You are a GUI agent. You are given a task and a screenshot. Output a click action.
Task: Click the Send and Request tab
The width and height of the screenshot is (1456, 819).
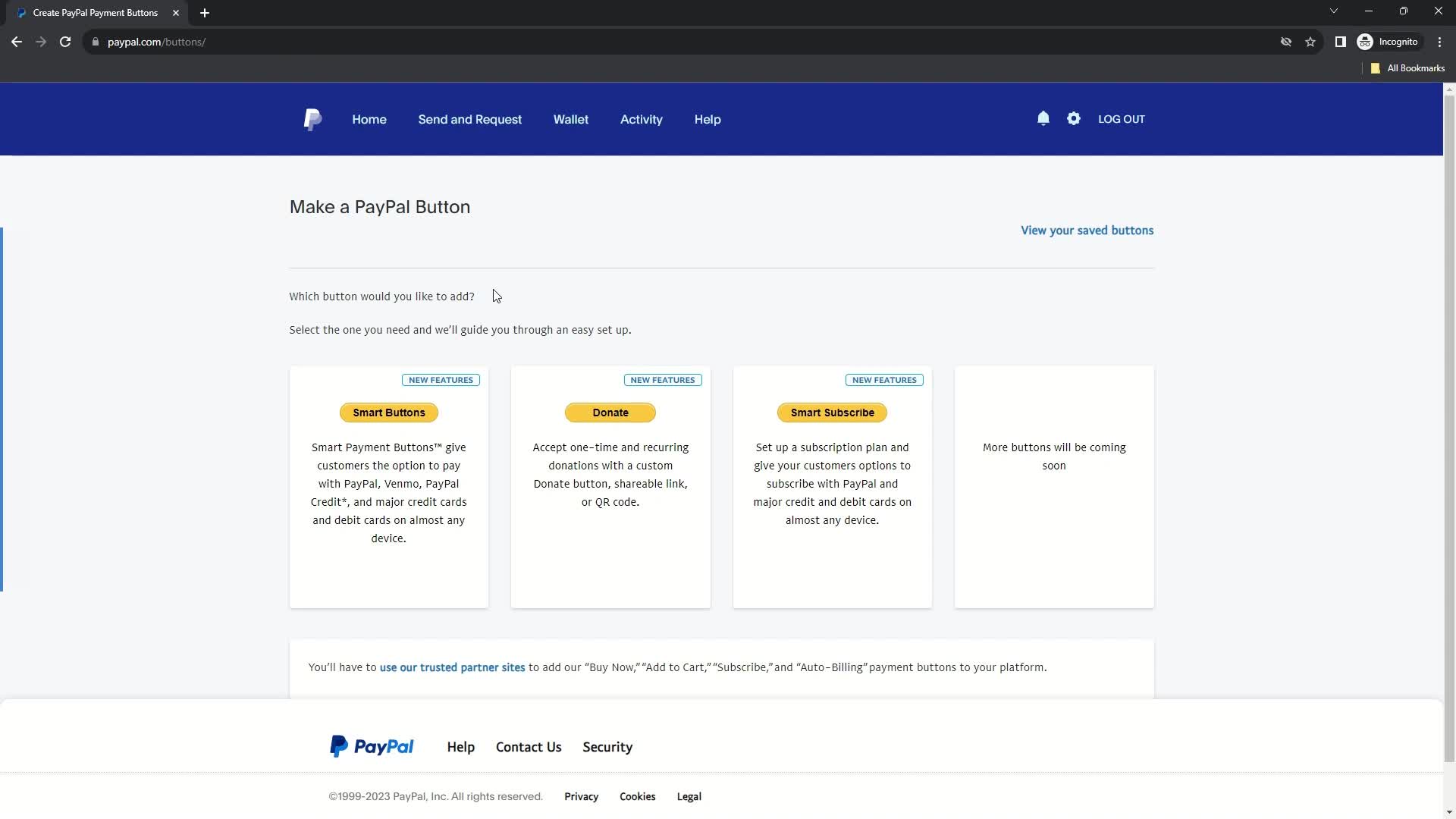470,119
